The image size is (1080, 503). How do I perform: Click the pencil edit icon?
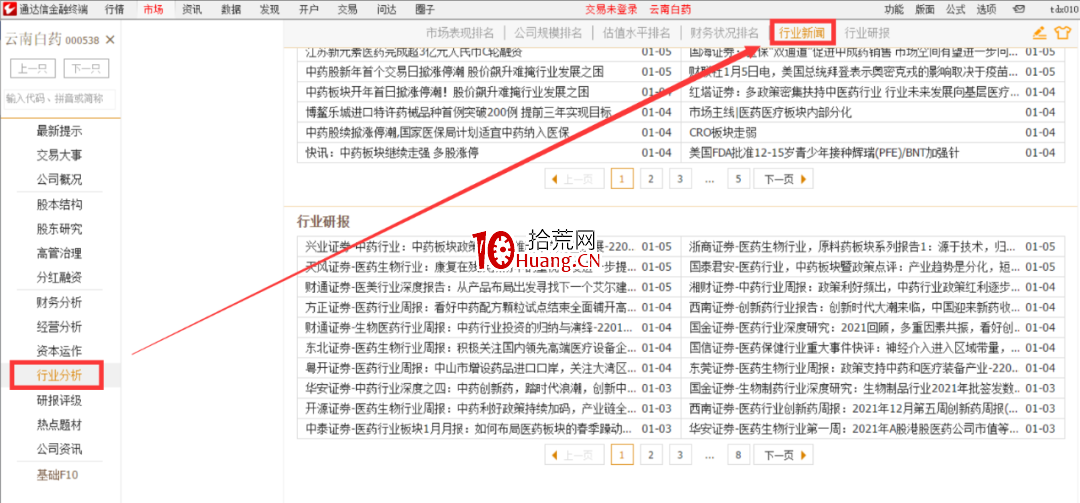pos(1039,32)
